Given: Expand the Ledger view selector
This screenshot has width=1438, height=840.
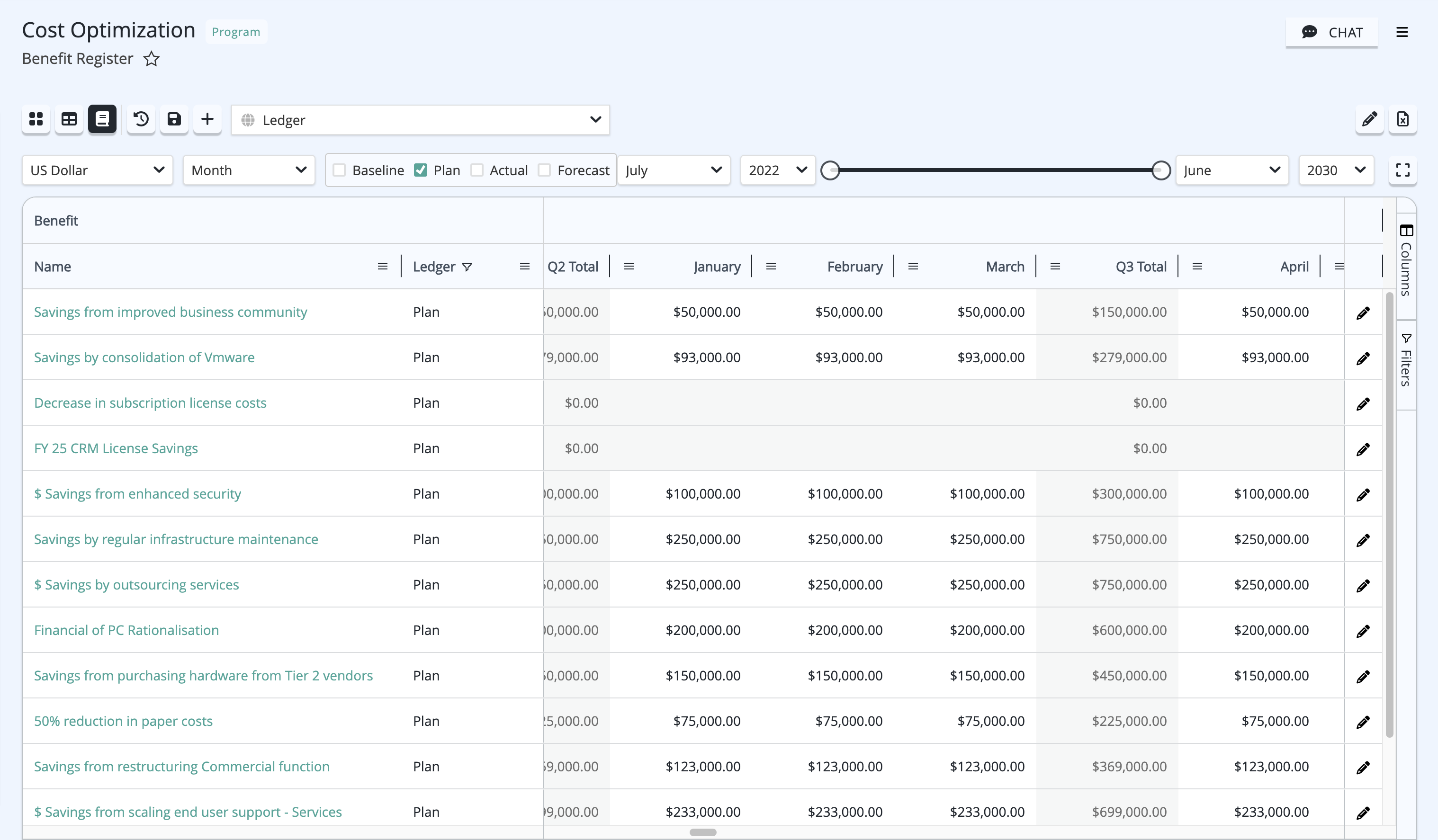Looking at the screenshot, I should click(421, 120).
